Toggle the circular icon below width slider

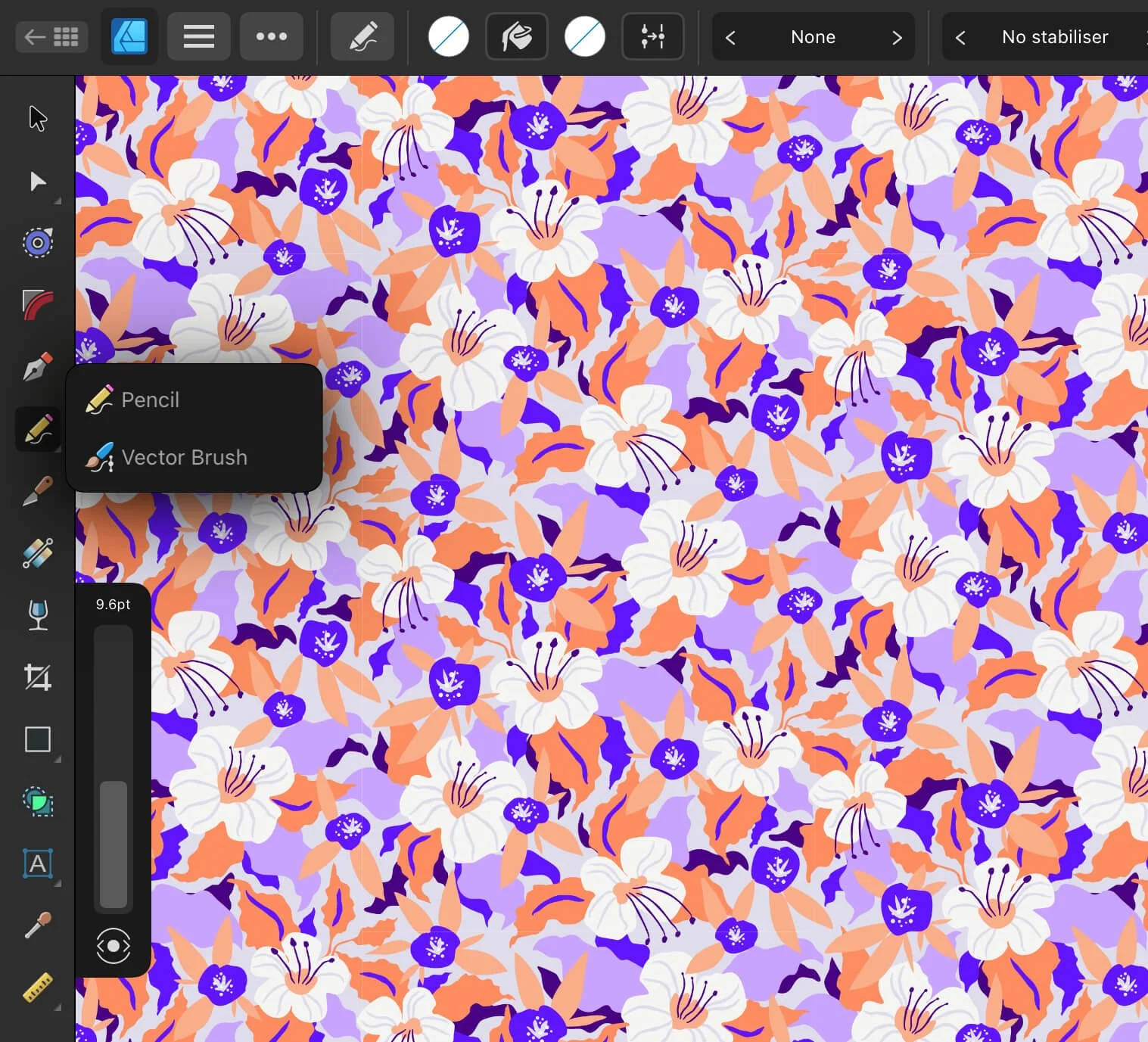pyautogui.click(x=114, y=946)
